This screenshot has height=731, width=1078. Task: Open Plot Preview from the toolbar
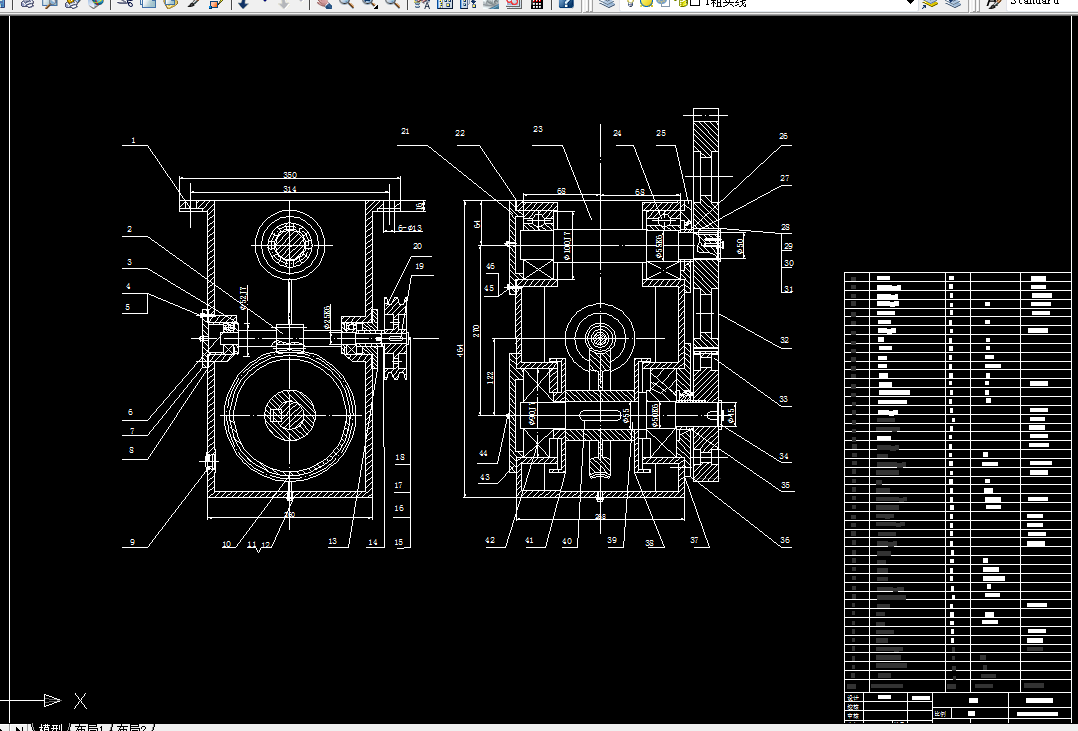coord(50,3)
